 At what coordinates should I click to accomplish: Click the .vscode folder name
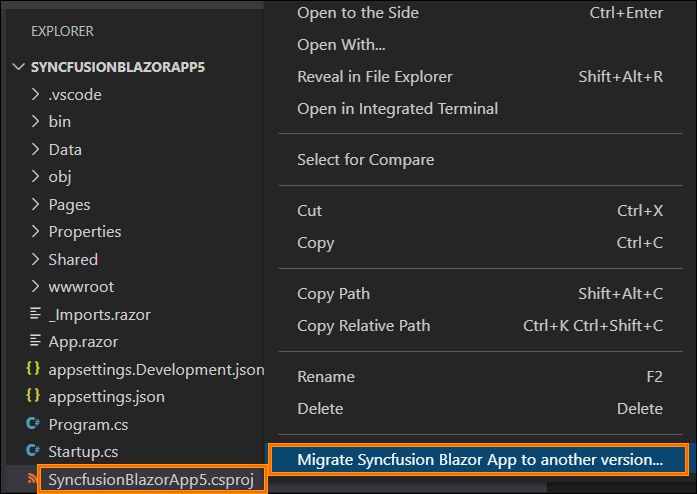click(x=75, y=95)
